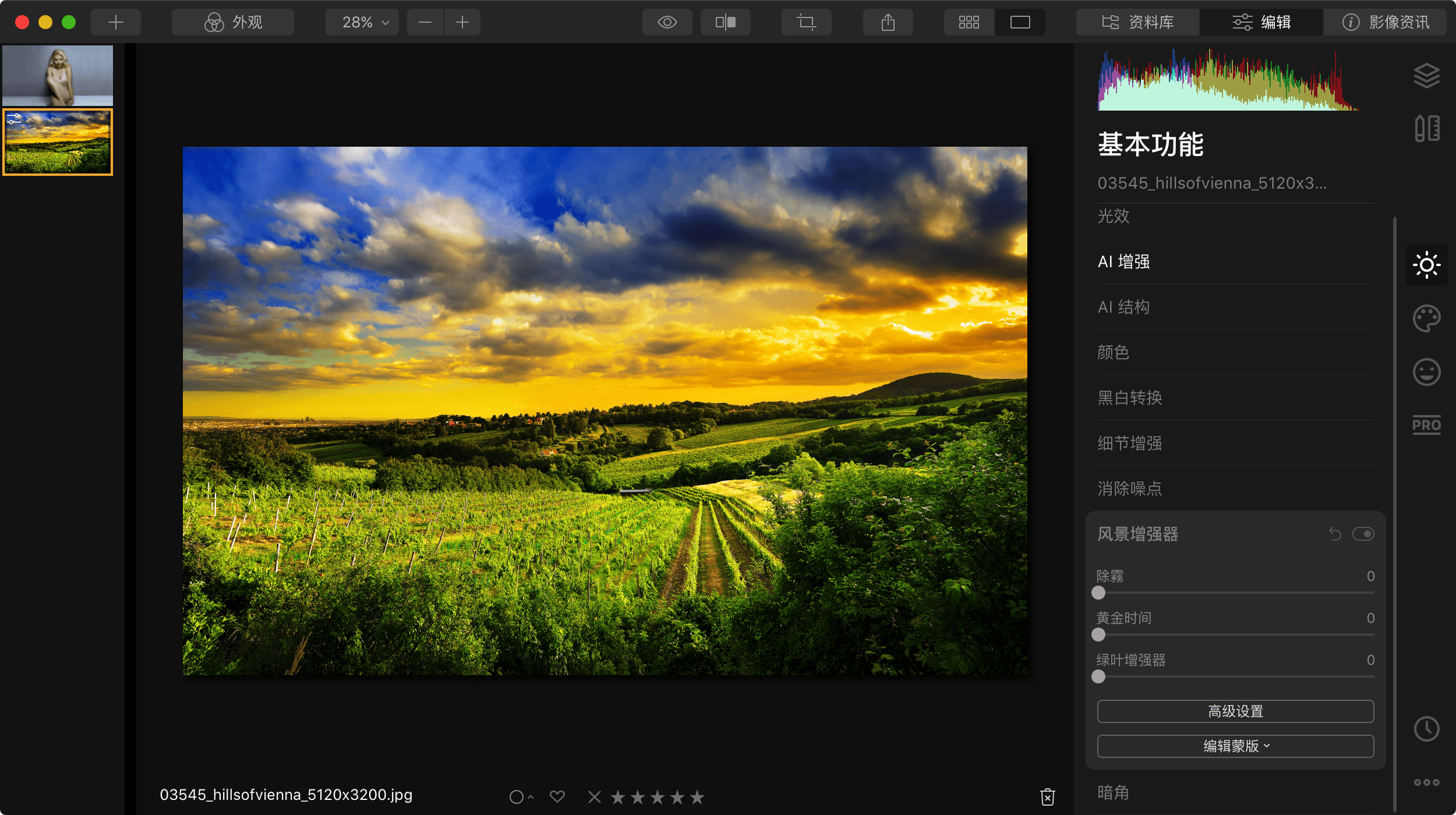Select the PRO tools category
Screen dimensions: 1456x815
1427,425
